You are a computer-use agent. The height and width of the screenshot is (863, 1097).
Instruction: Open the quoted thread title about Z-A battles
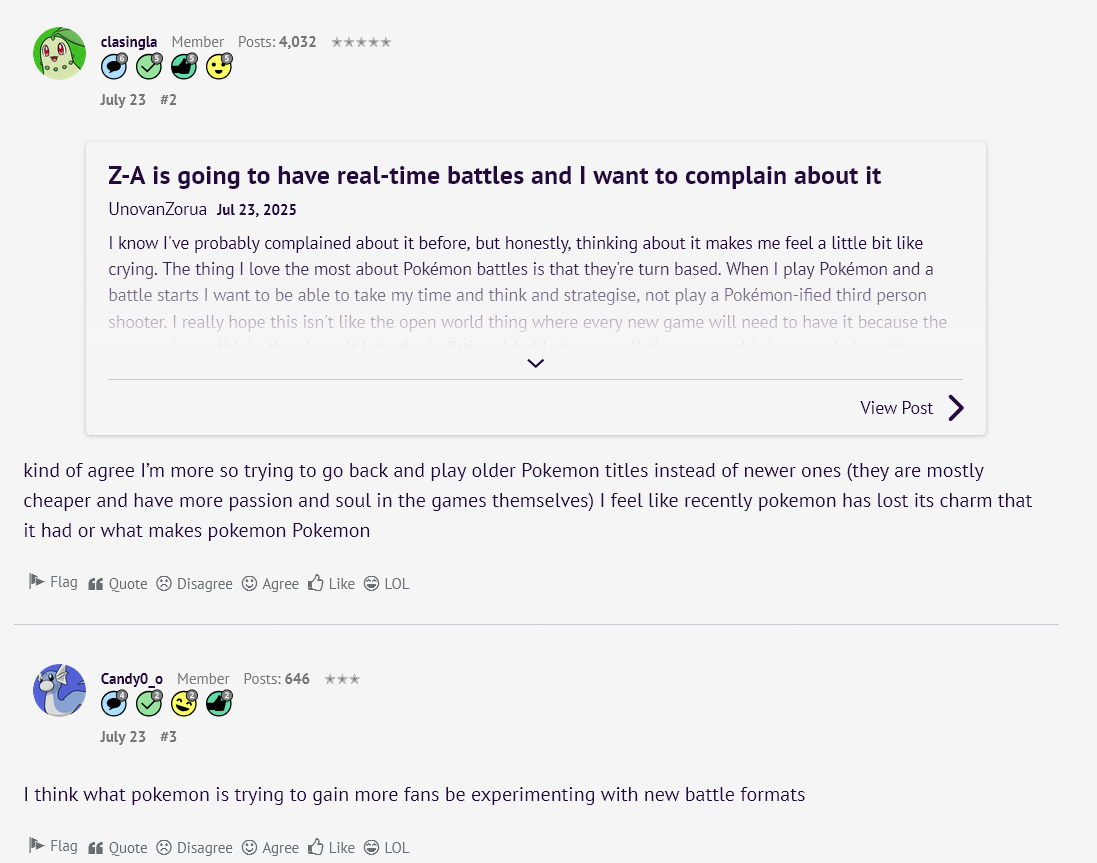pyautogui.click(x=494, y=176)
